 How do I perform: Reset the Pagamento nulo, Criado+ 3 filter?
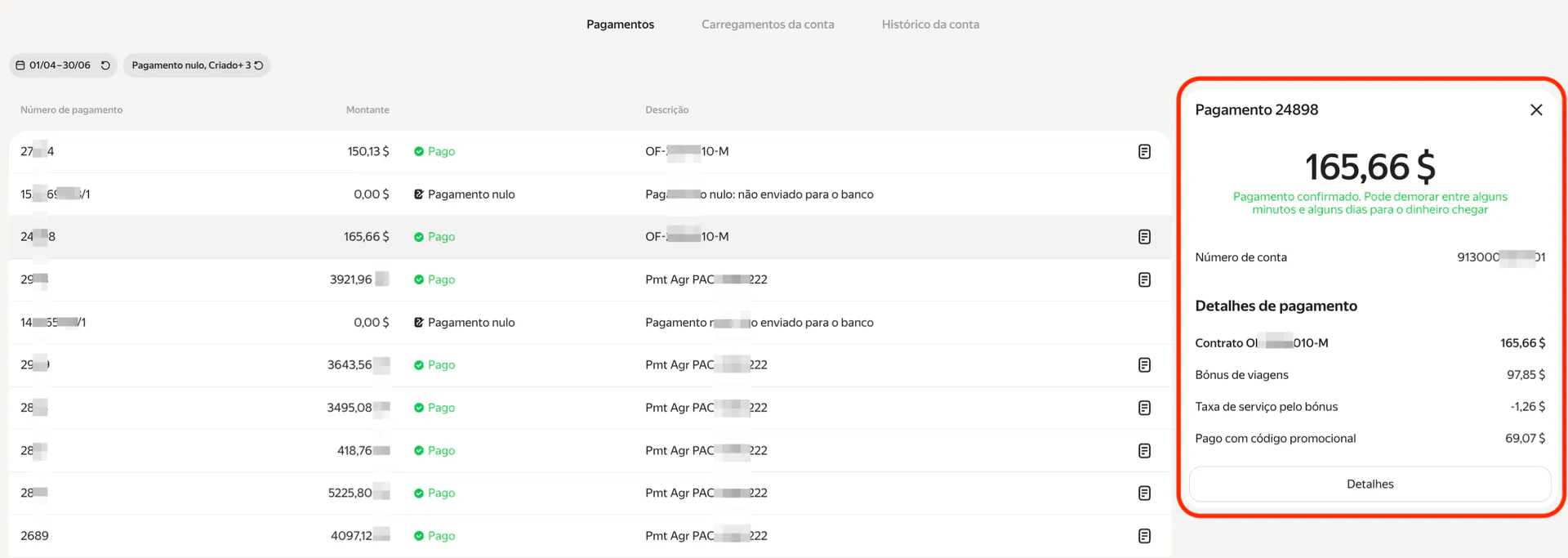click(259, 65)
